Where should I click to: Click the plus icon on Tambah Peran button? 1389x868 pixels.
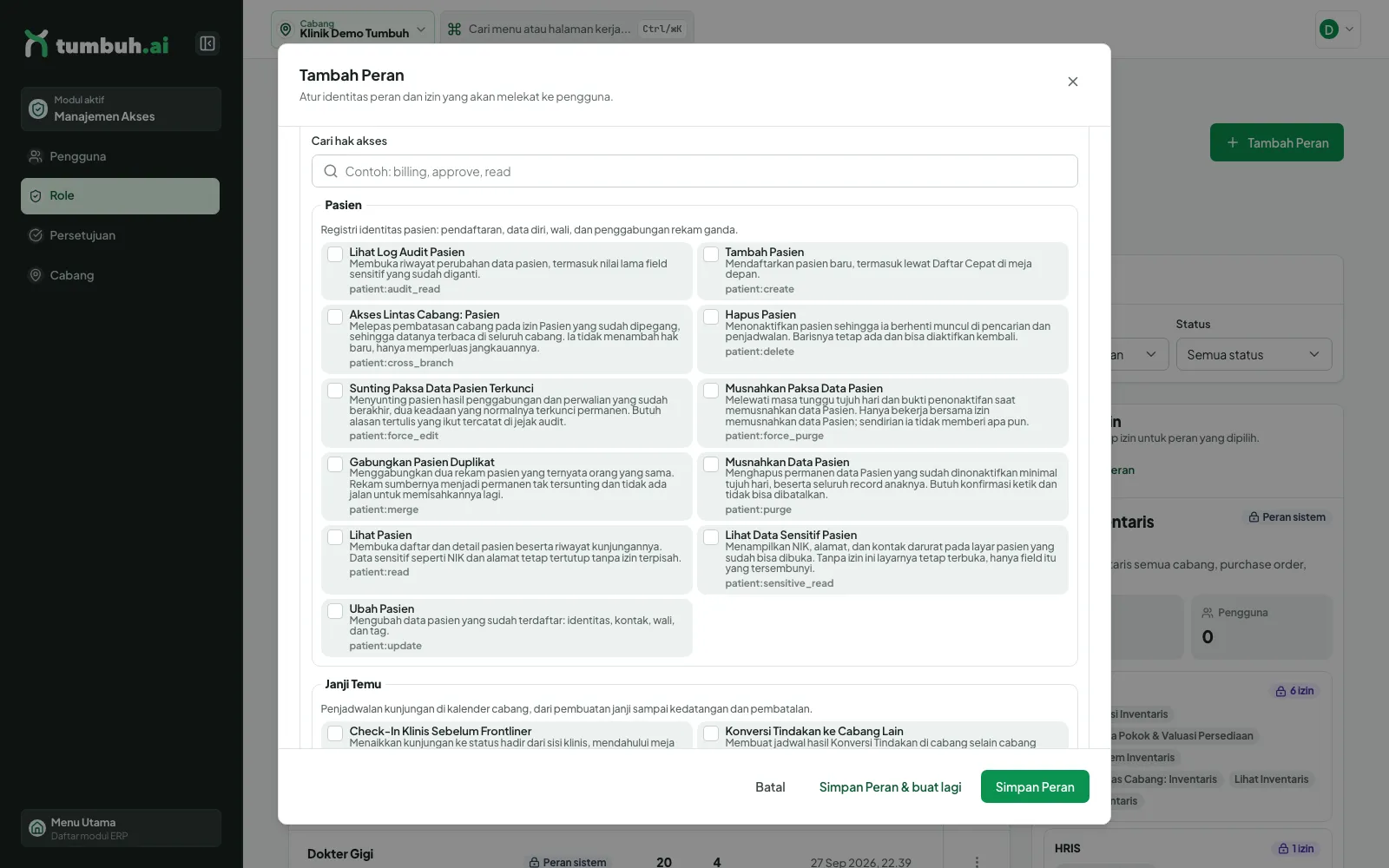click(1233, 142)
